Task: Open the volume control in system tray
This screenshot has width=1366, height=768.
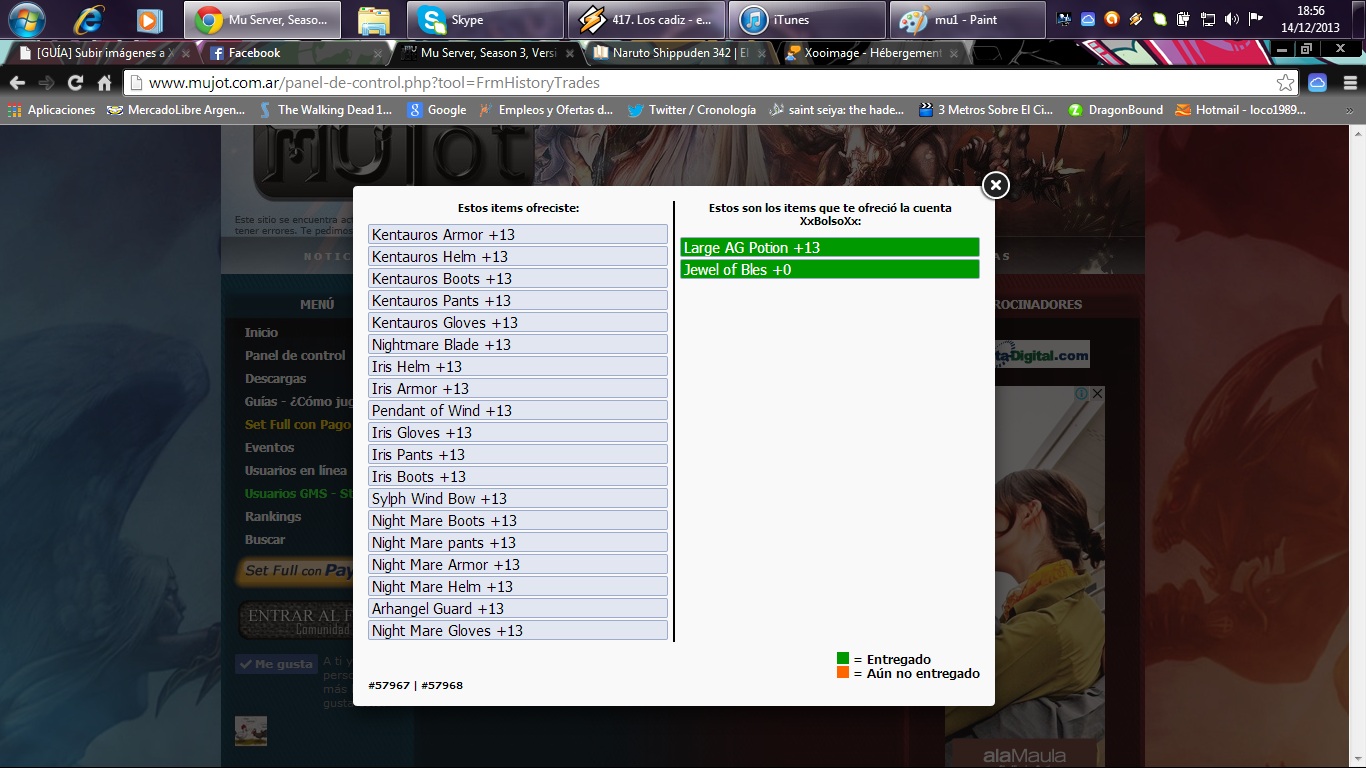Action: 1231,19
